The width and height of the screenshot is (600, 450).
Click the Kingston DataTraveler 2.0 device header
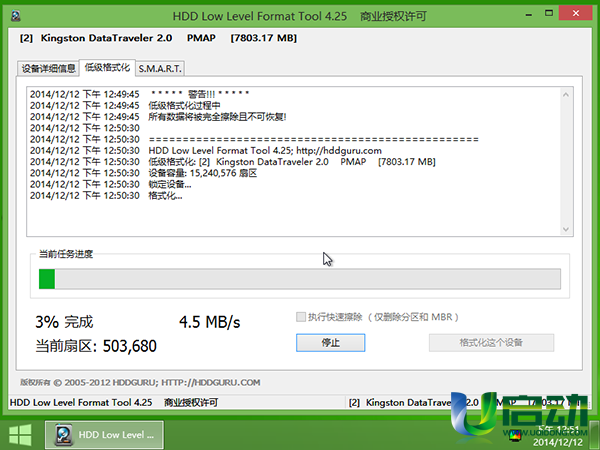pos(158,38)
